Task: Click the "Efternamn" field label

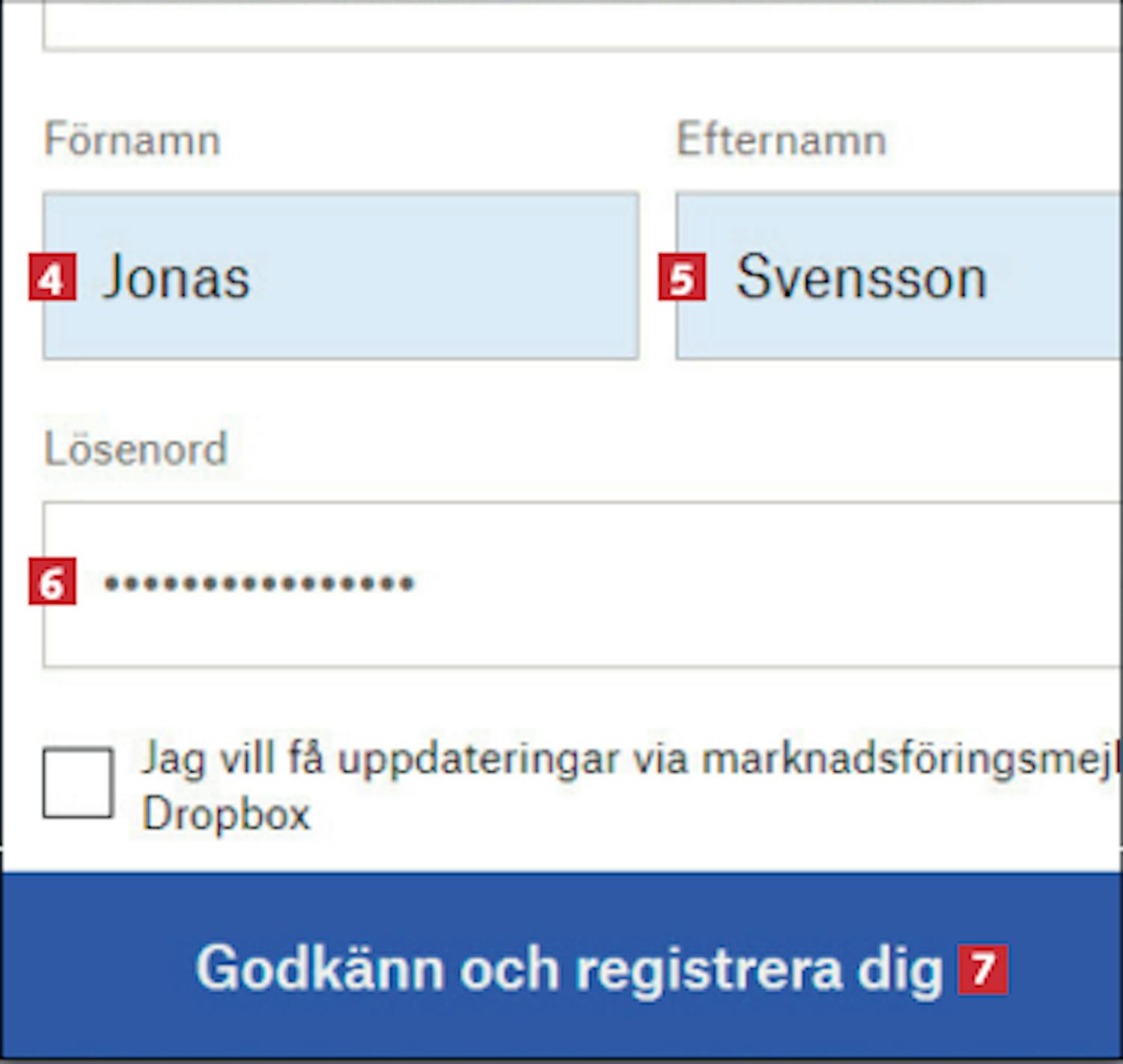Action: click(781, 140)
